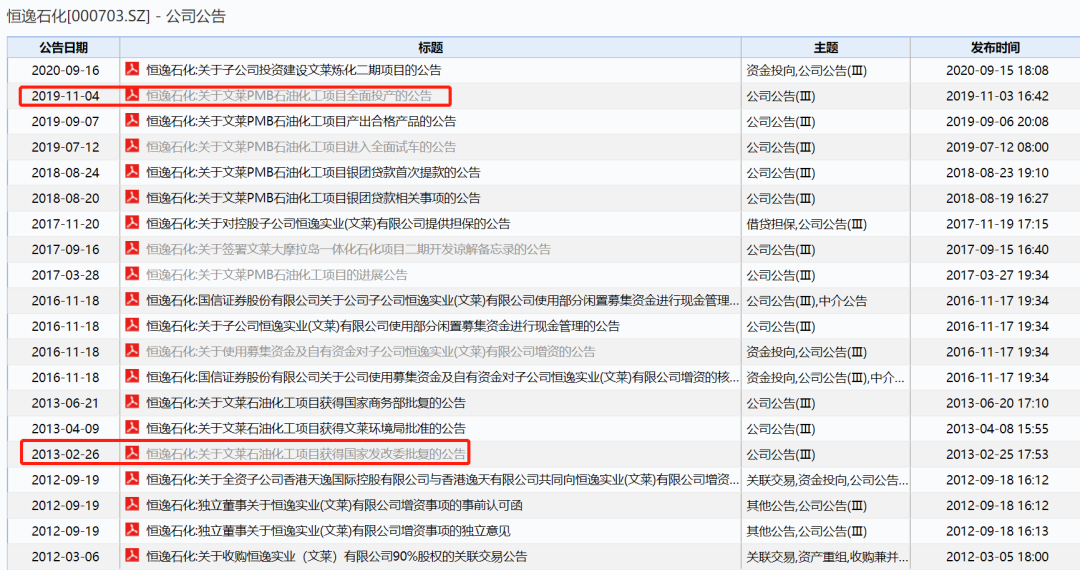Click PDF icon for 增资事项的独立意见 row

132,530
